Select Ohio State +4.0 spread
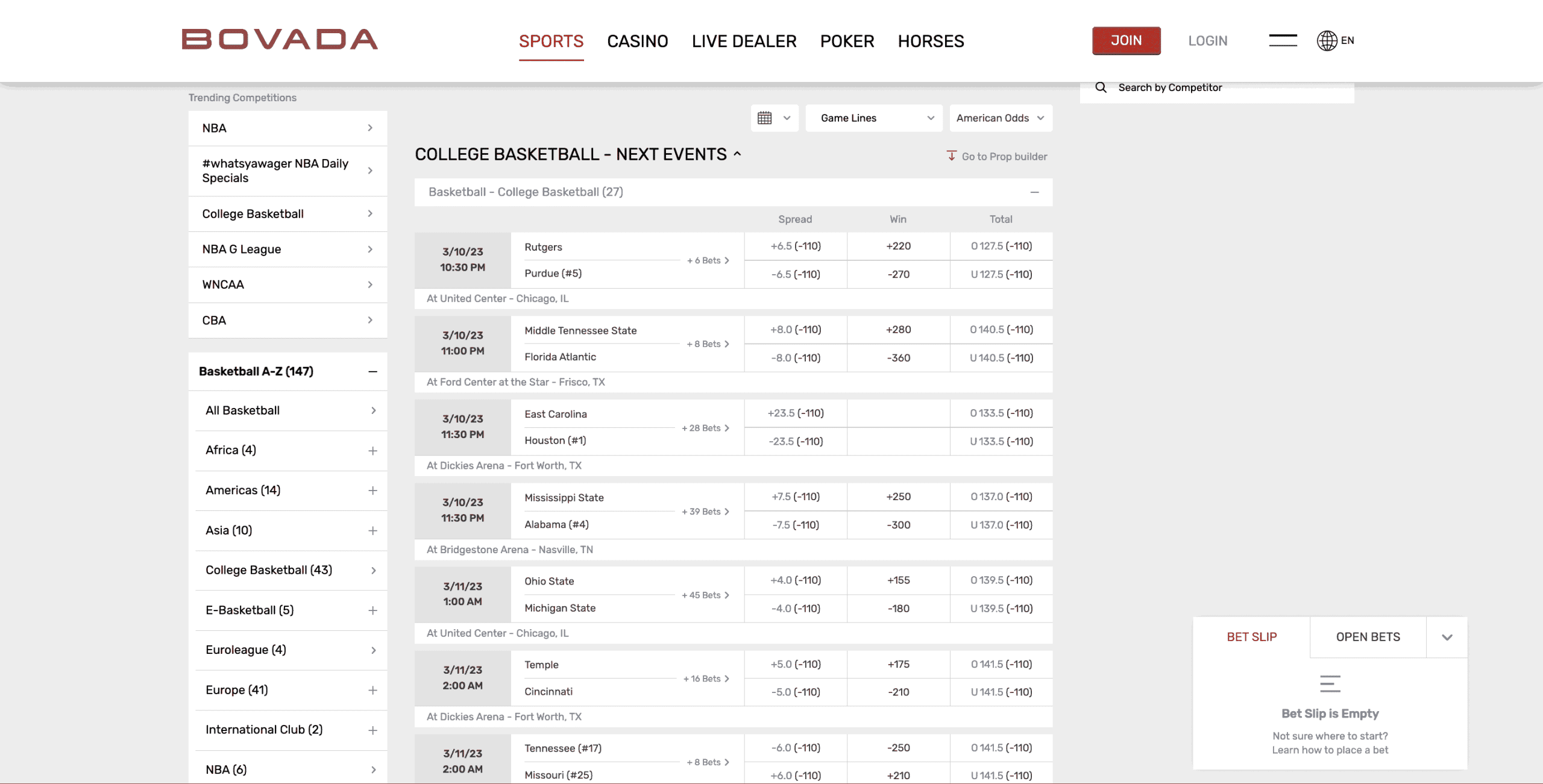This screenshot has width=1543, height=784. click(796, 581)
